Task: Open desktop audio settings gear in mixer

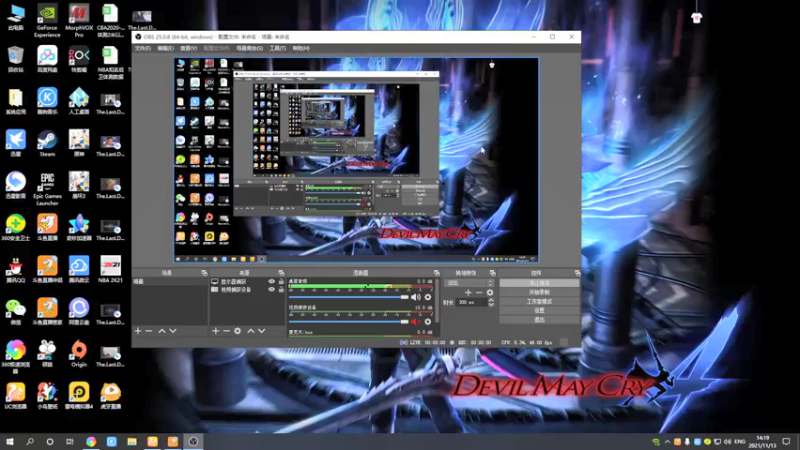Action: click(428, 297)
